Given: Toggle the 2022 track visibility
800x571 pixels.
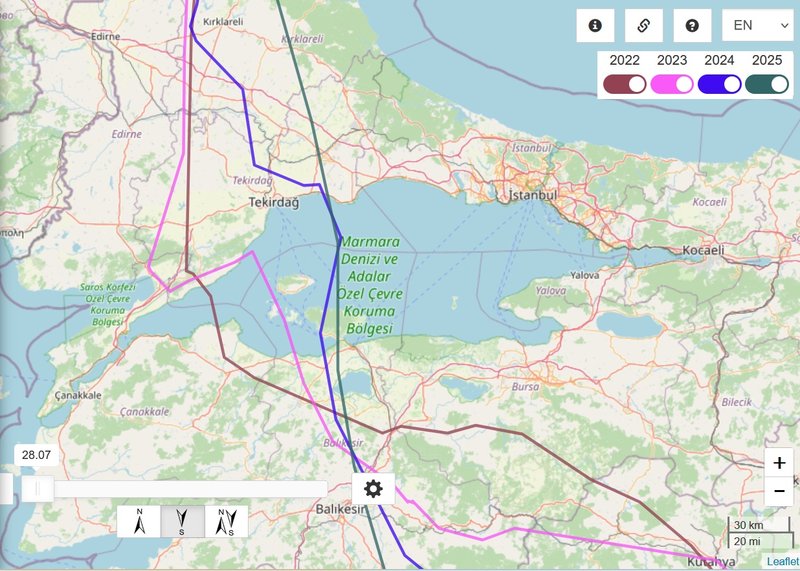Looking at the screenshot, I should click(624, 84).
